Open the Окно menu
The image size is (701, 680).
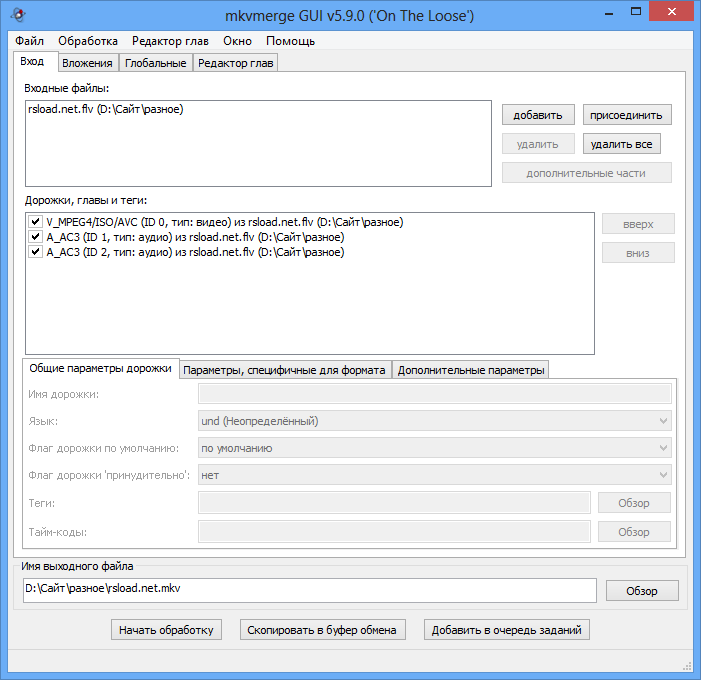237,41
